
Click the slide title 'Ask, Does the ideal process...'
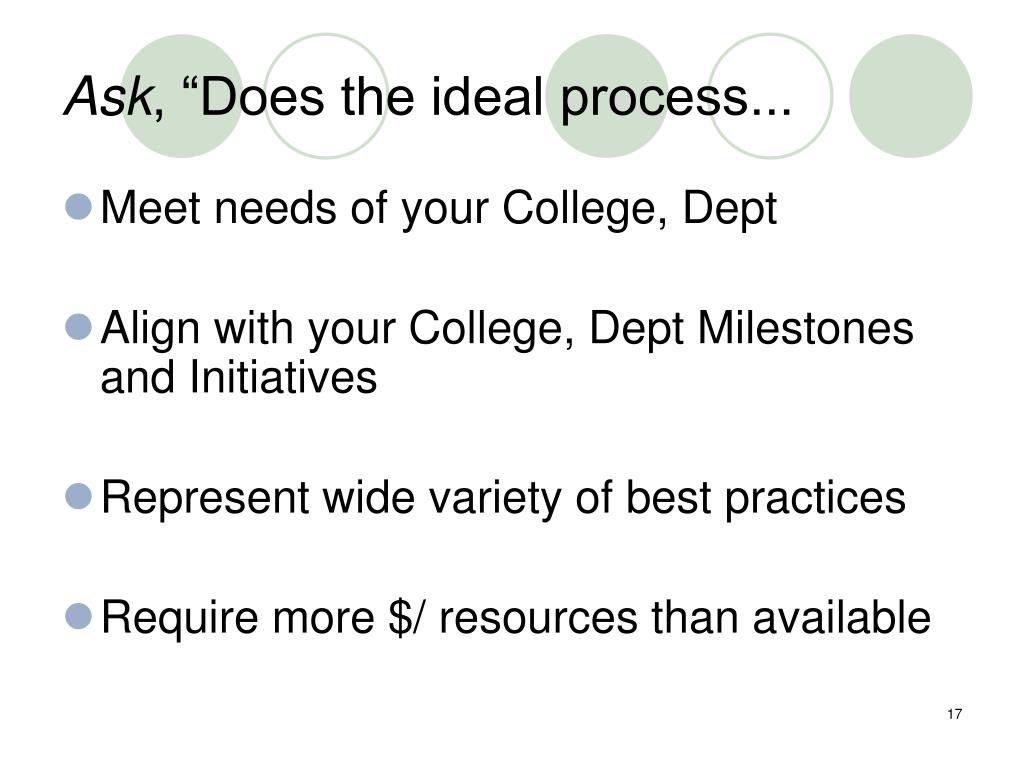point(428,97)
